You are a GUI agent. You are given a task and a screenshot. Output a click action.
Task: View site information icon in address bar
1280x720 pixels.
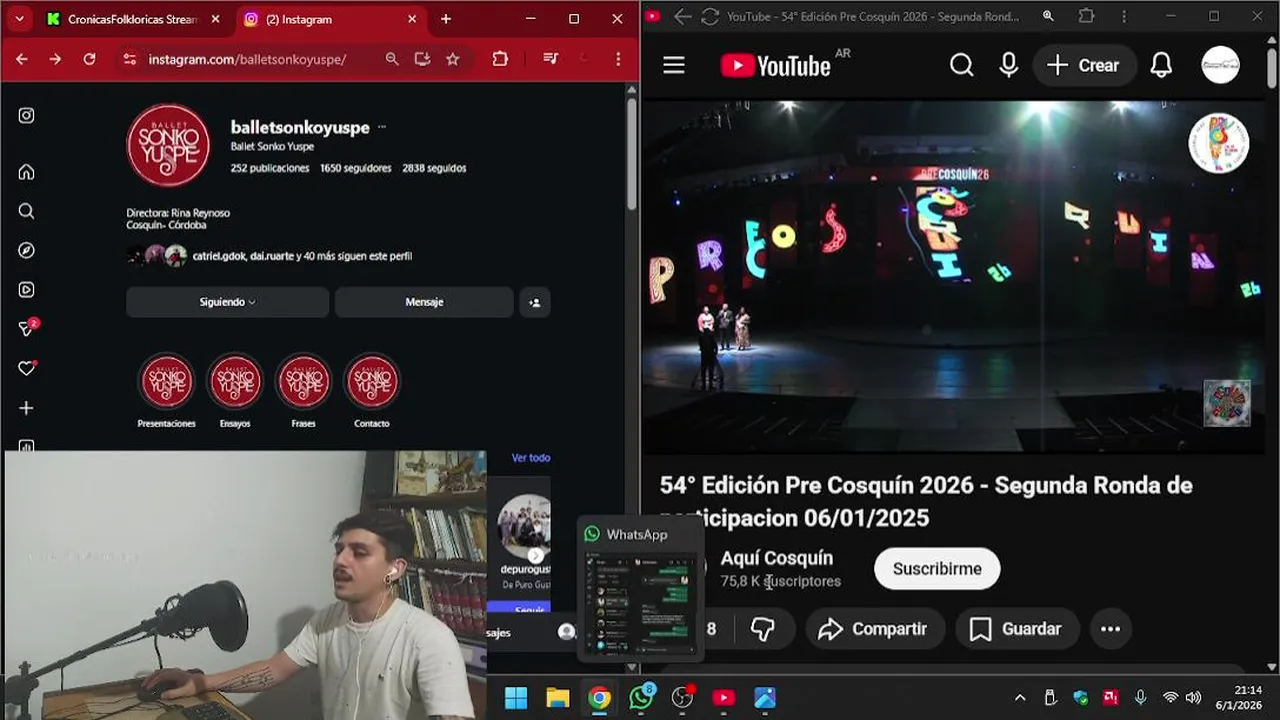point(129,59)
